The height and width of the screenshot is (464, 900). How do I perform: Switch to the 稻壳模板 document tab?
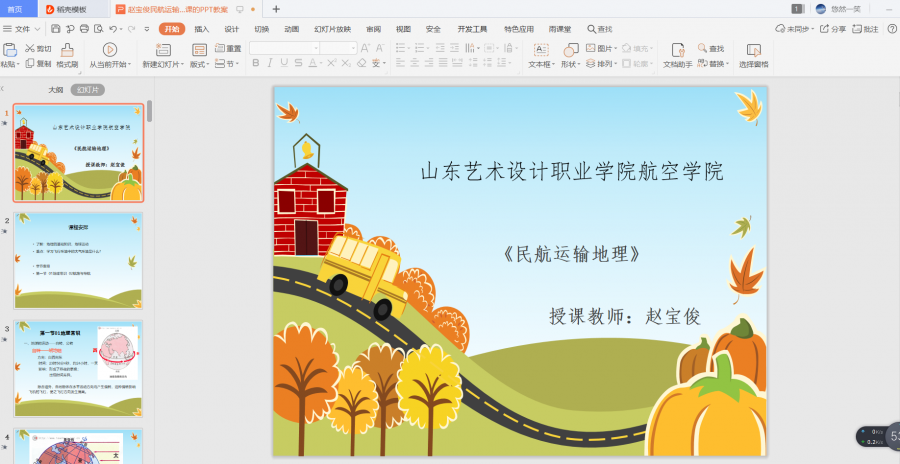click(72, 9)
